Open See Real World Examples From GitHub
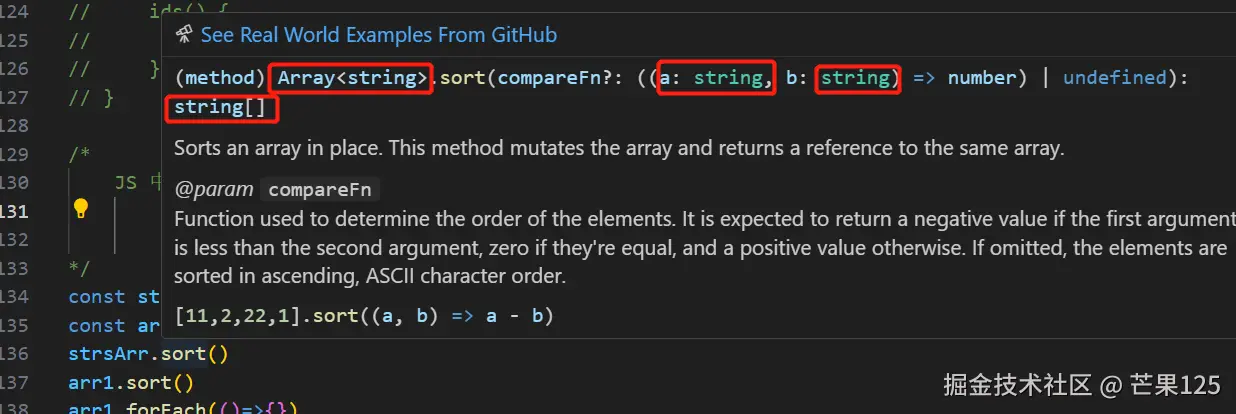 378,35
